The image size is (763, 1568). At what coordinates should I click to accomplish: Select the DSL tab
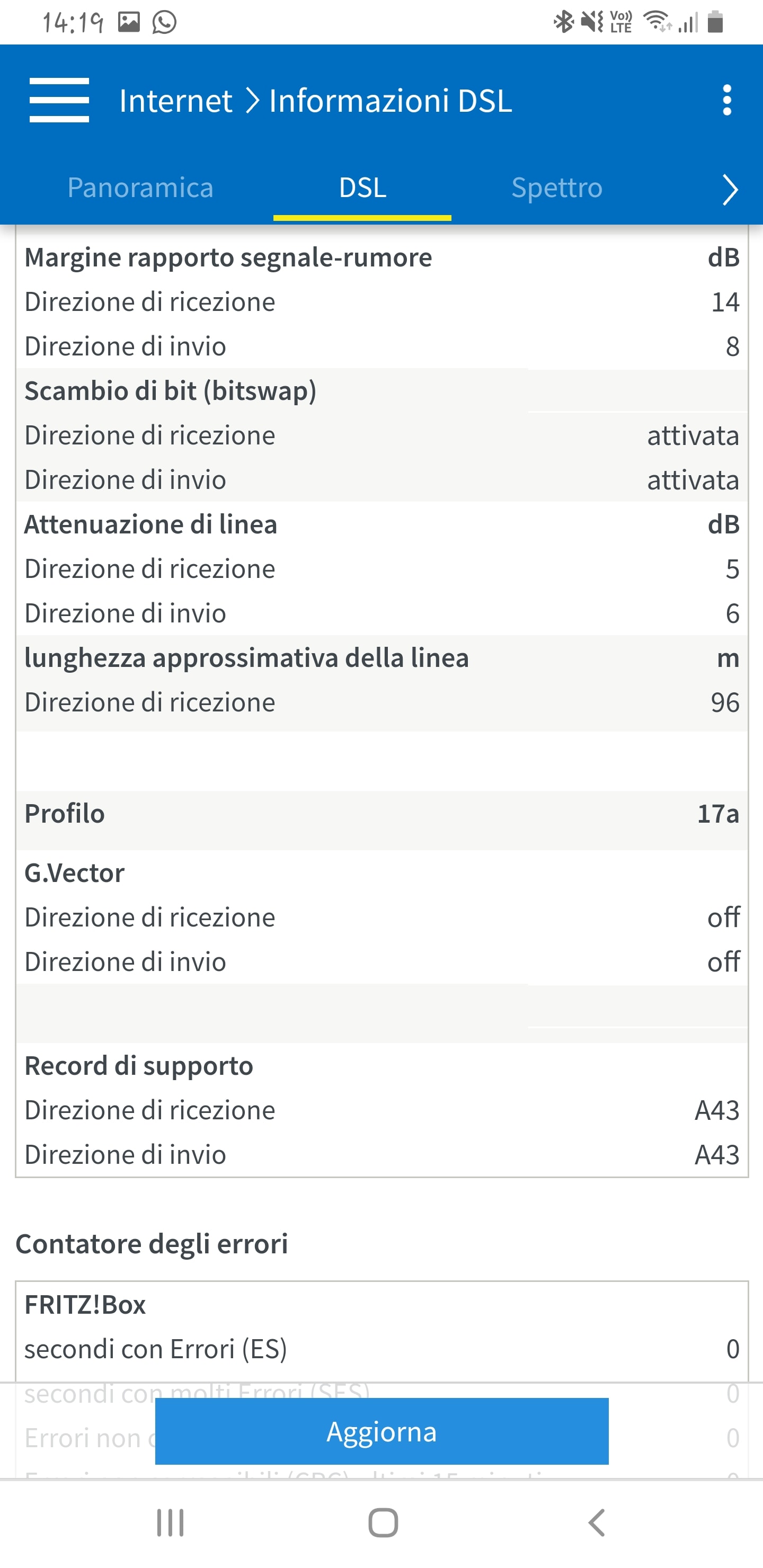click(x=362, y=188)
